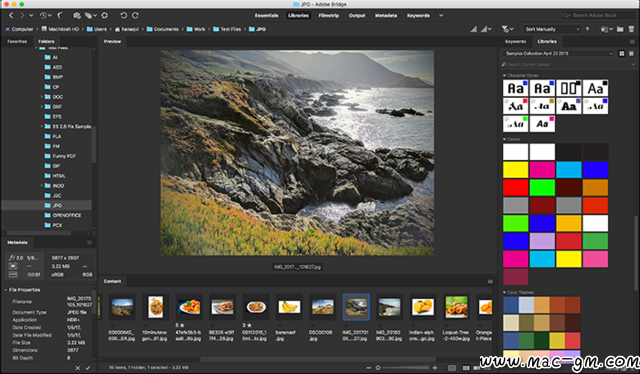Open the Favorites panel tab
640x374 pixels.
tap(17, 42)
